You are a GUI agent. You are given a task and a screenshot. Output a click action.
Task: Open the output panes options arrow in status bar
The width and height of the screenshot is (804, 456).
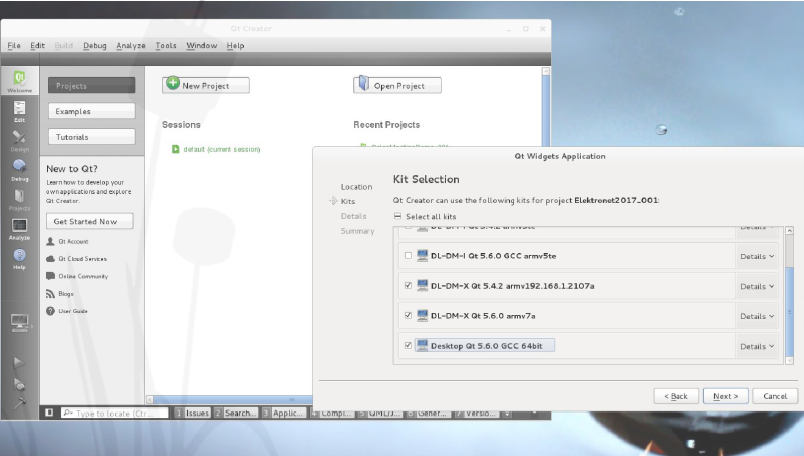point(507,413)
